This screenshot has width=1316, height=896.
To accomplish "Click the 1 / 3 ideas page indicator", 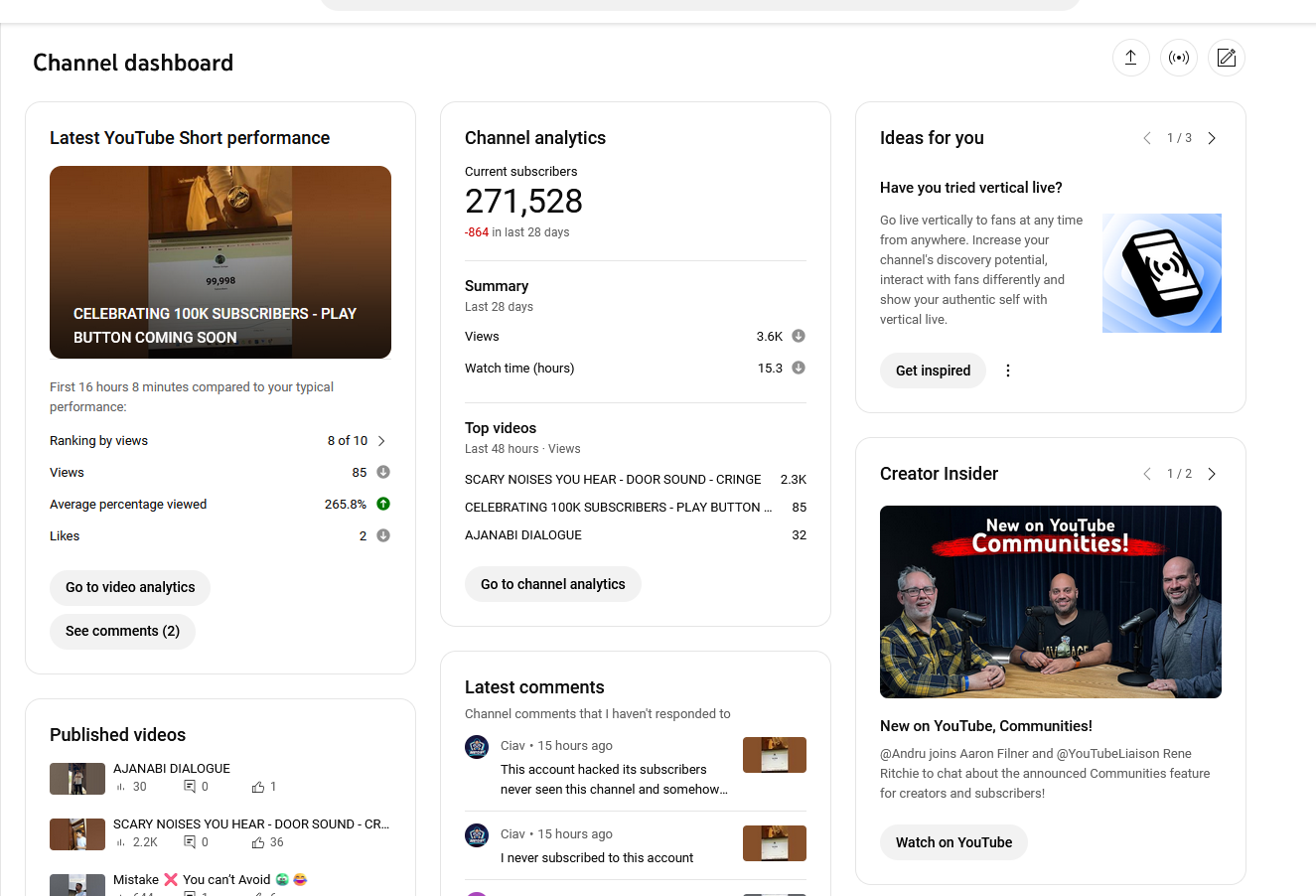I will point(1179,138).
